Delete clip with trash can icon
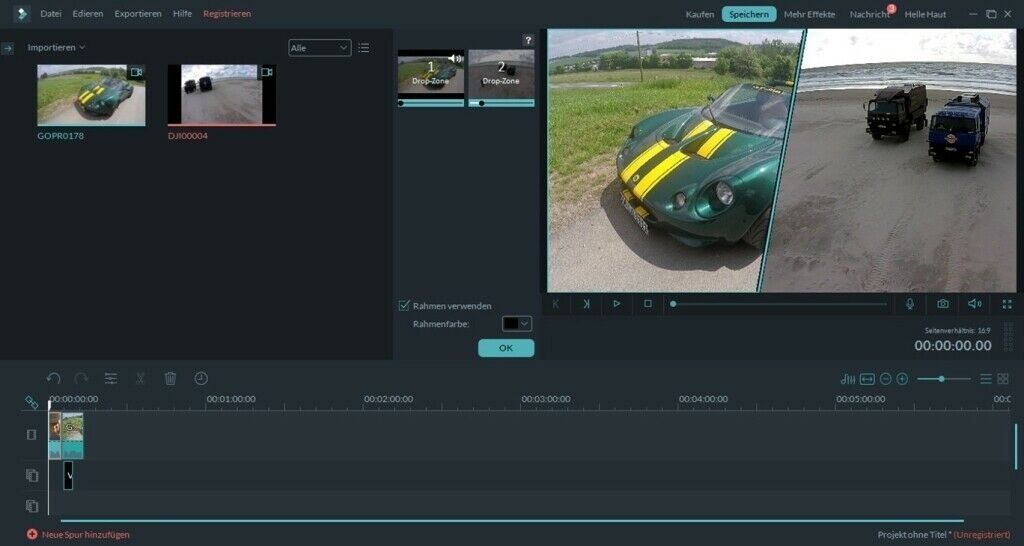 [x=170, y=378]
